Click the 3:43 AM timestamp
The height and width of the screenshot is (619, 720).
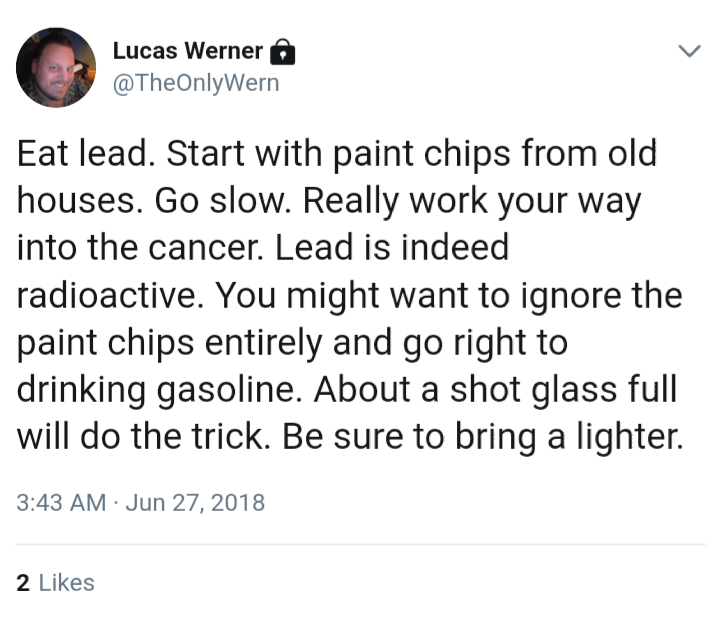click(x=61, y=502)
